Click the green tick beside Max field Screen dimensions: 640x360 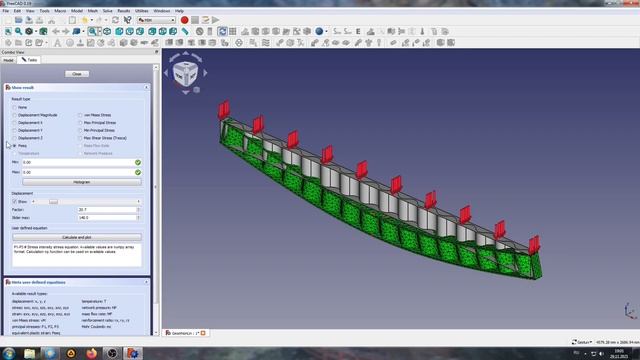click(138, 172)
